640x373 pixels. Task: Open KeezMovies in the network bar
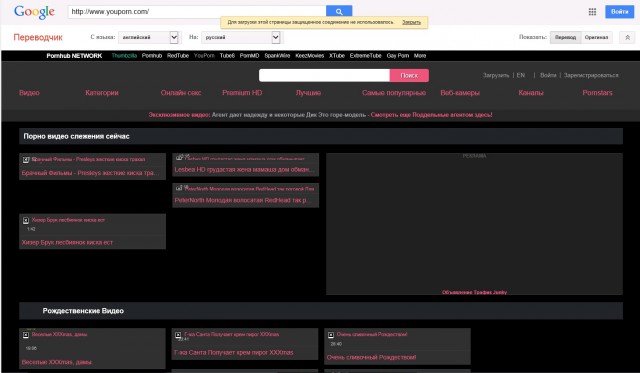click(x=310, y=56)
